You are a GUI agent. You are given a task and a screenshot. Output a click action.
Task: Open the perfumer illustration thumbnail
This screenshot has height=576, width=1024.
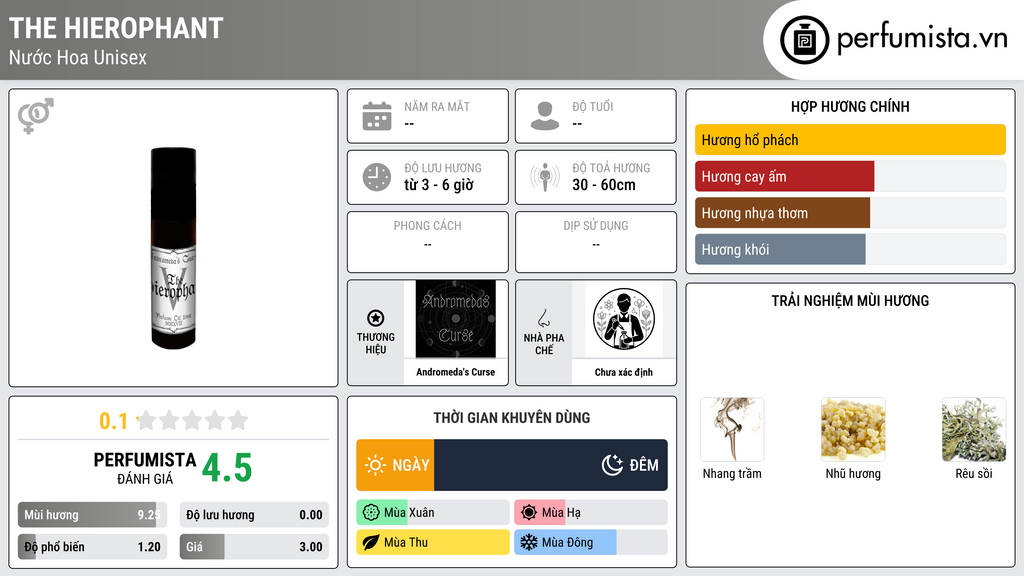[624, 319]
